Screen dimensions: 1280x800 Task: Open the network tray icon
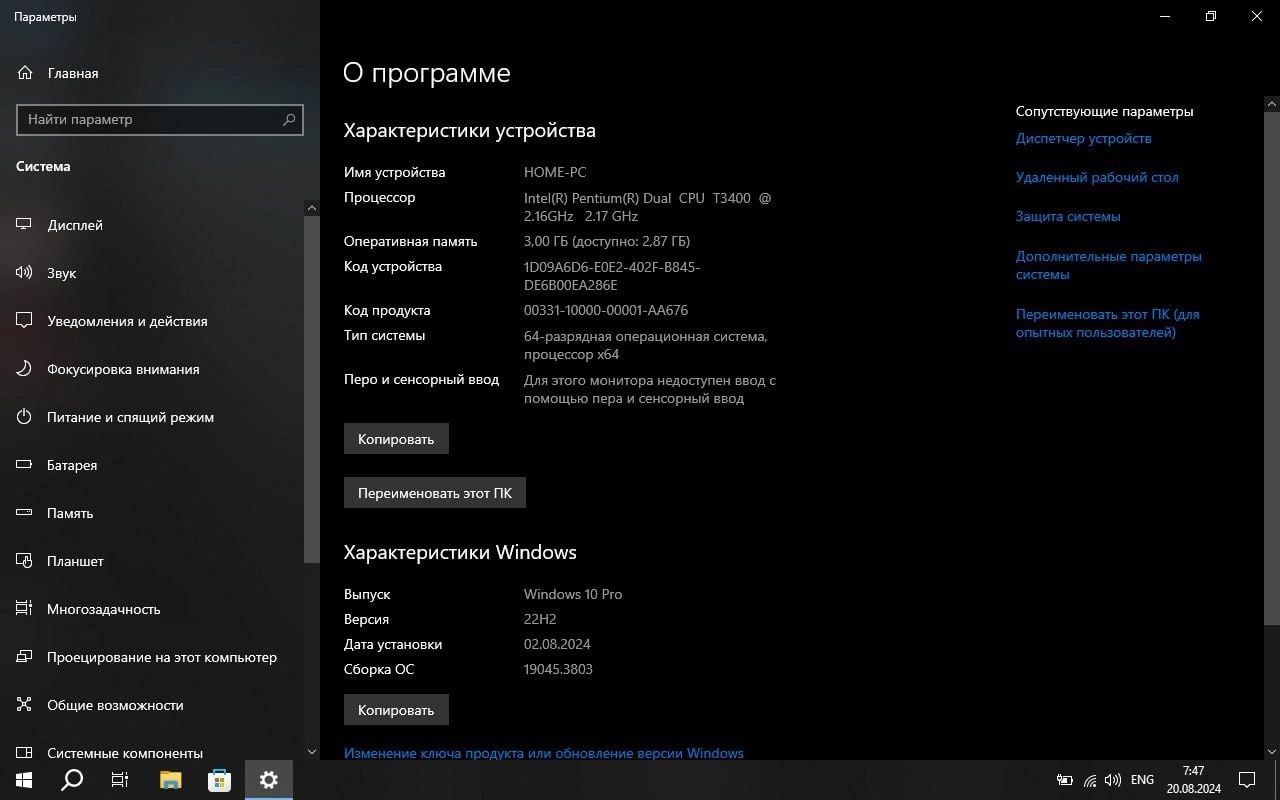tap(1090, 780)
